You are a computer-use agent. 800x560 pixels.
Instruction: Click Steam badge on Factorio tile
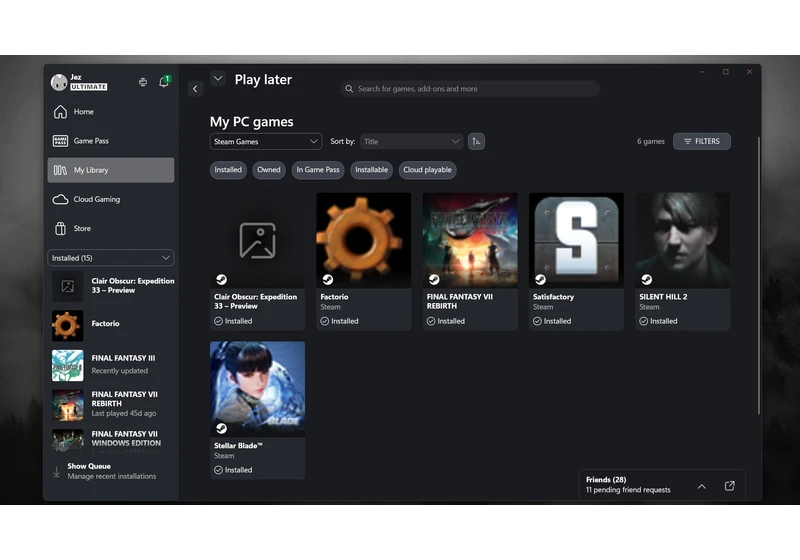click(x=328, y=279)
